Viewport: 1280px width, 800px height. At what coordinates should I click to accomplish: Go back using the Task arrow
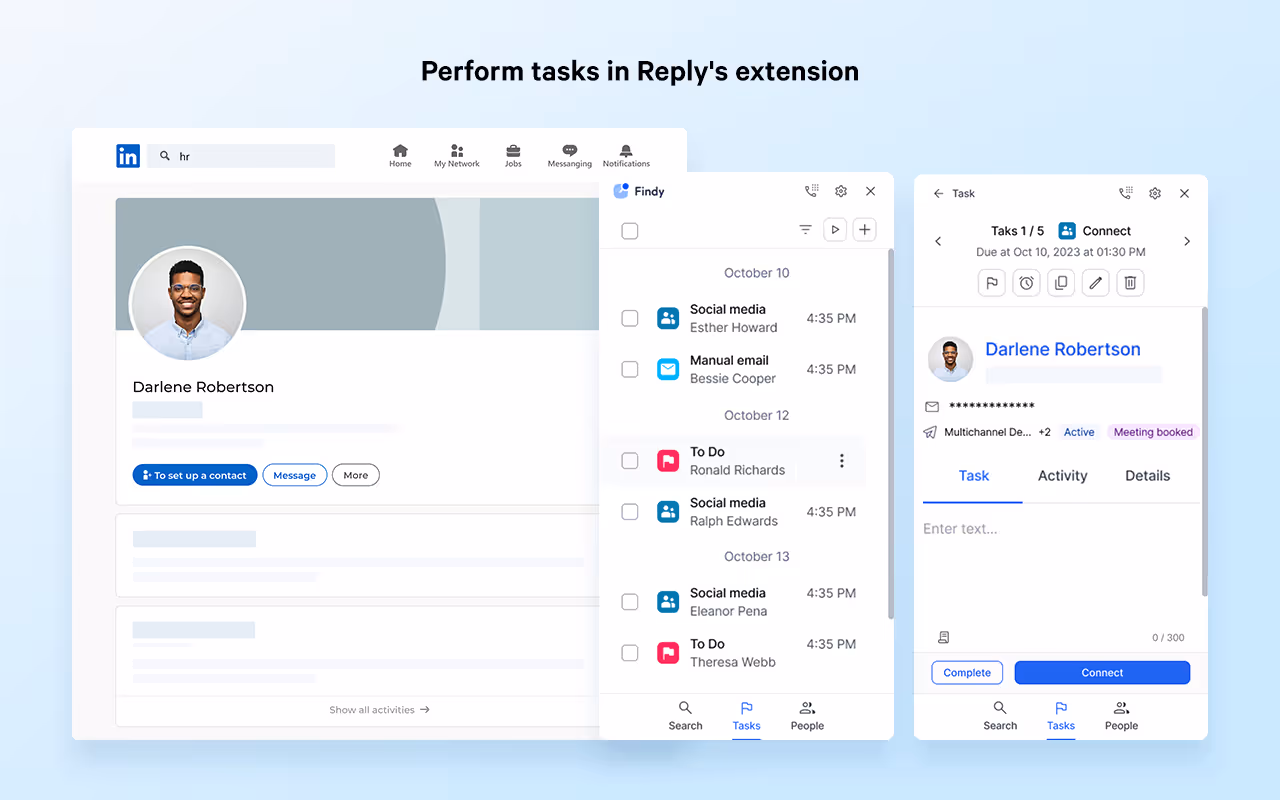click(938, 193)
